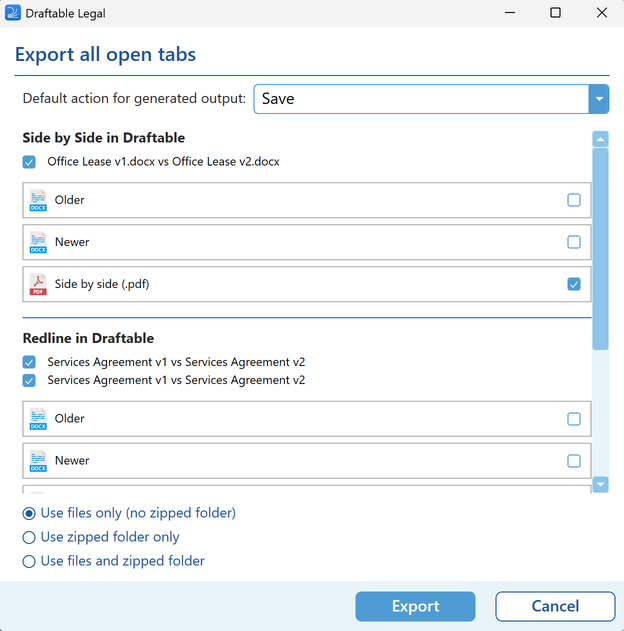Select Use files and zipped folder option
This screenshot has height=631, width=624.
[29, 561]
